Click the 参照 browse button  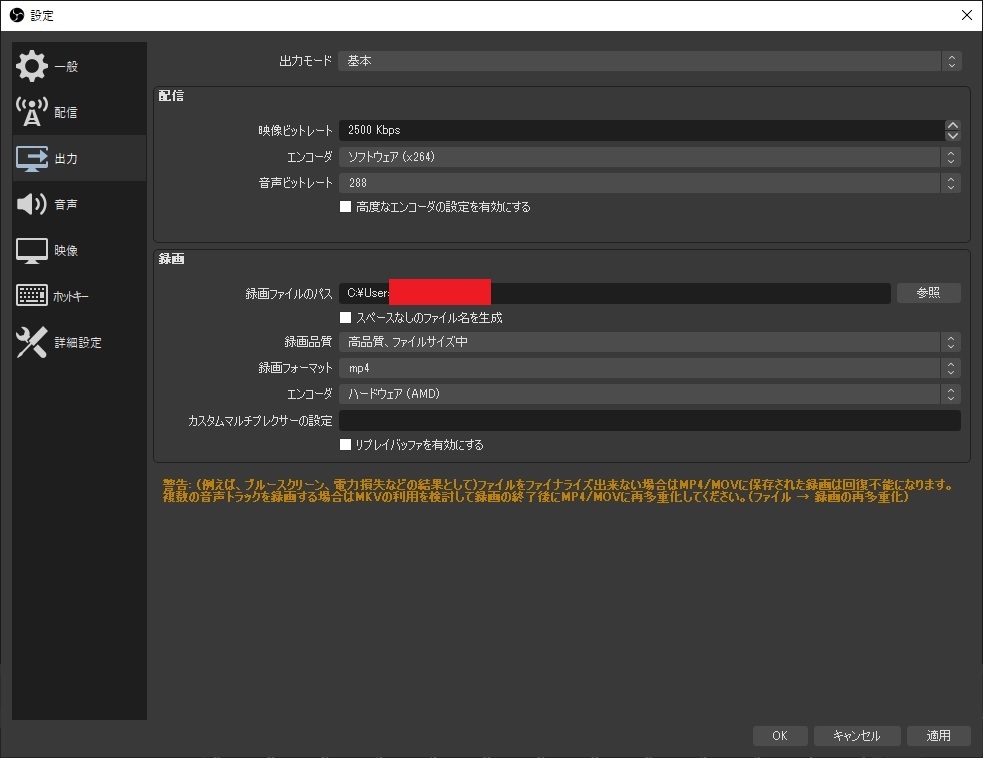(928, 293)
